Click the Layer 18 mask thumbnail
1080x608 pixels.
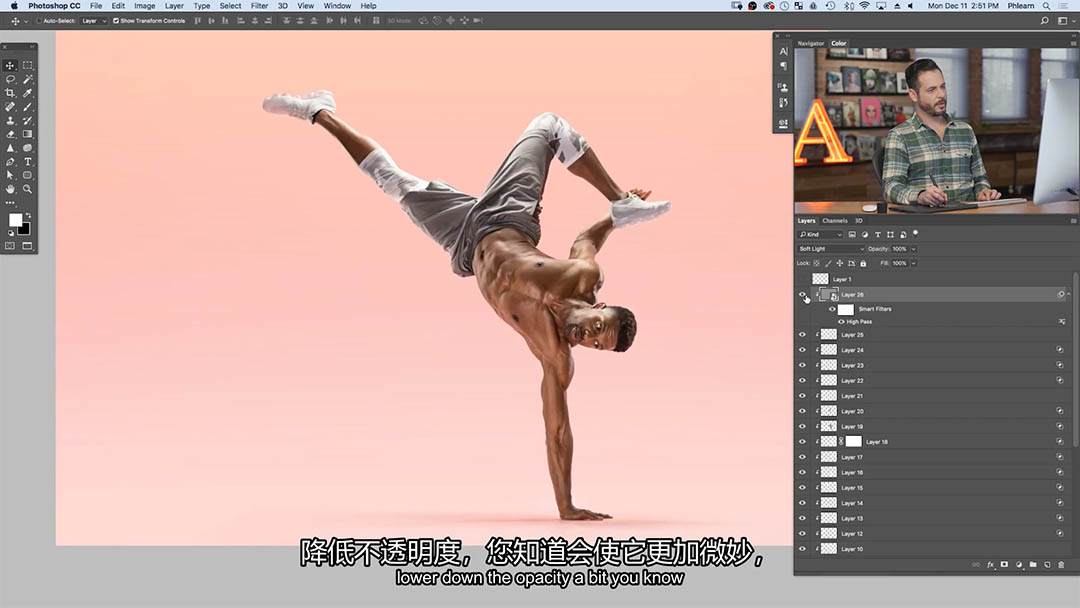tap(853, 442)
